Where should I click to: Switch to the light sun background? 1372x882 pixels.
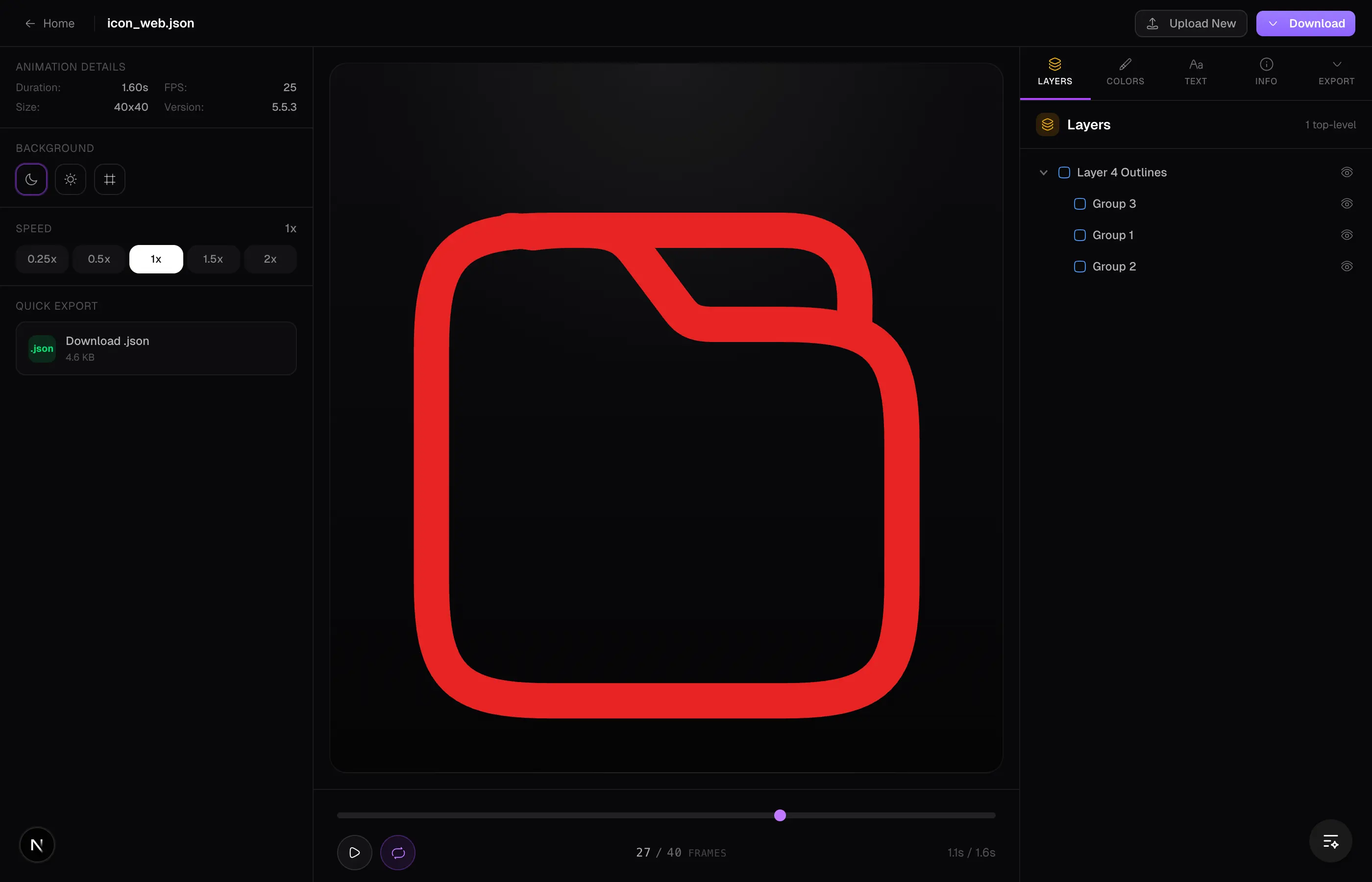pyautogui.click(x=71, y=179)
